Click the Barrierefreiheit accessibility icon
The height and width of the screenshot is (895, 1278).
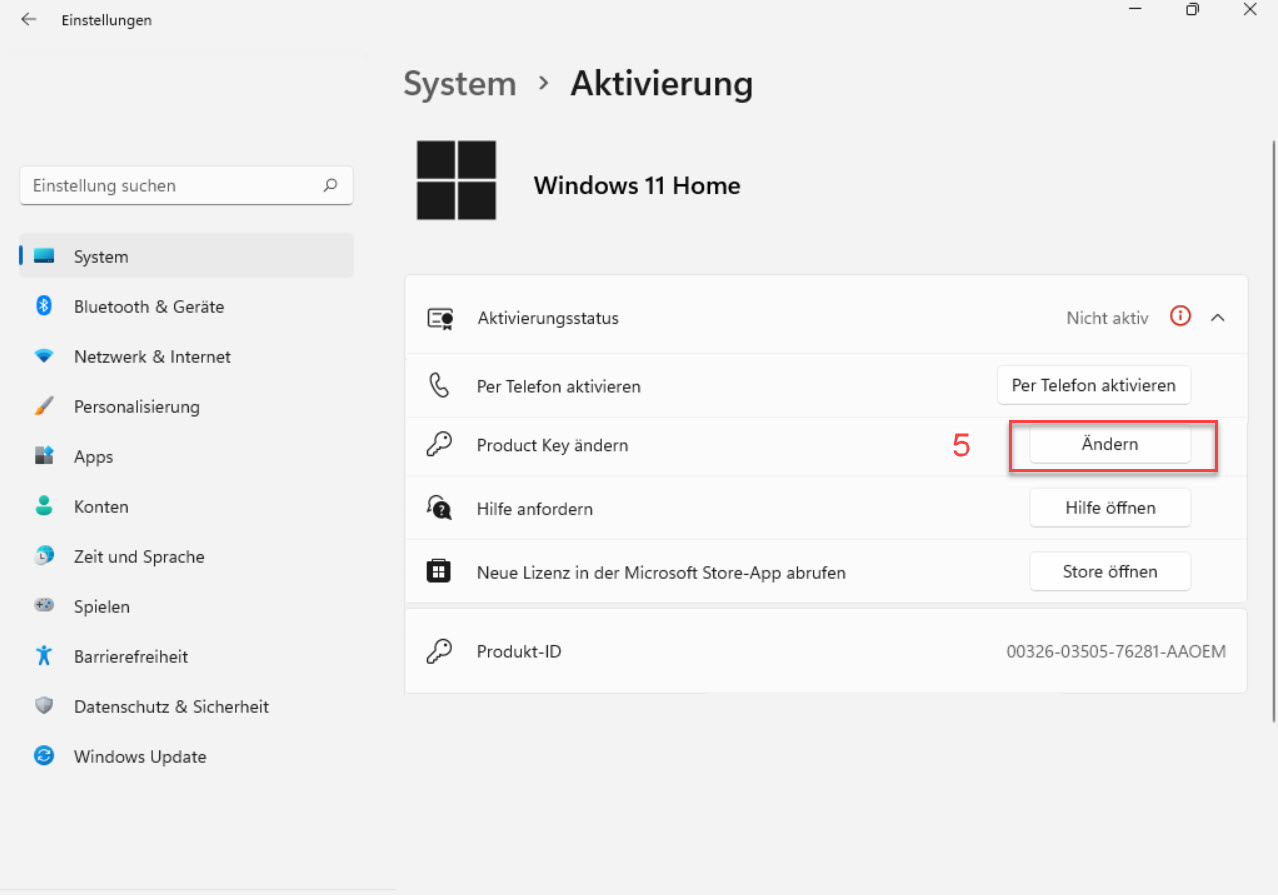point(44,656)
